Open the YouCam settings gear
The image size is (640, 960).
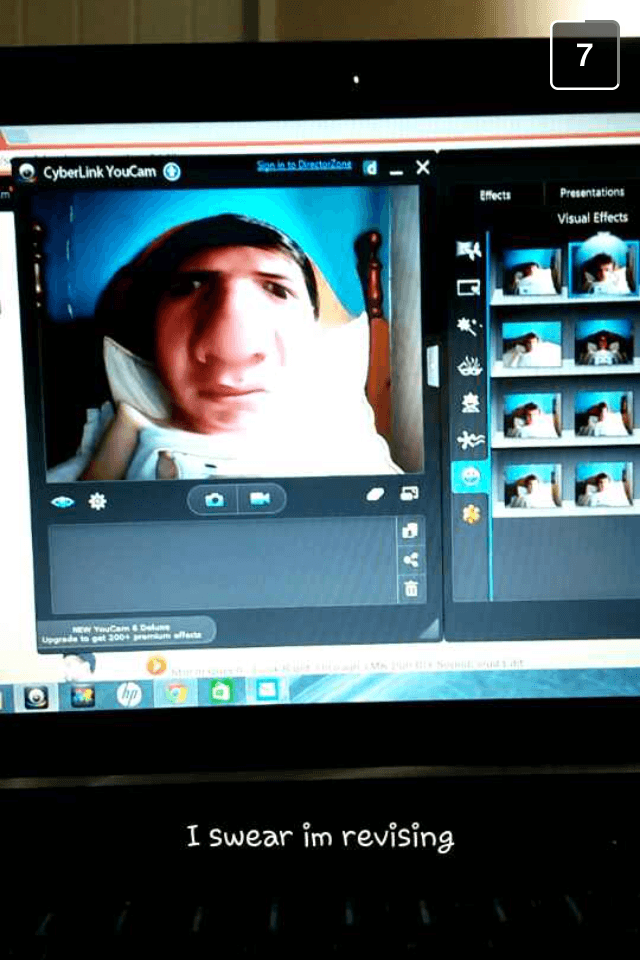(x=97, y=501)
